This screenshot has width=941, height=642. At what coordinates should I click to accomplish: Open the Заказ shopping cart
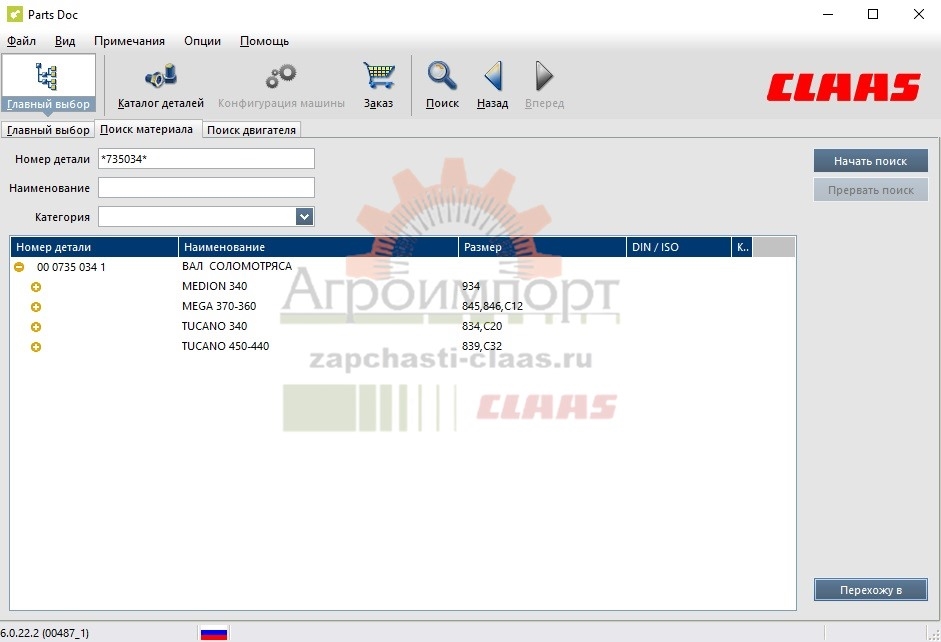click(x=379, y=86)
